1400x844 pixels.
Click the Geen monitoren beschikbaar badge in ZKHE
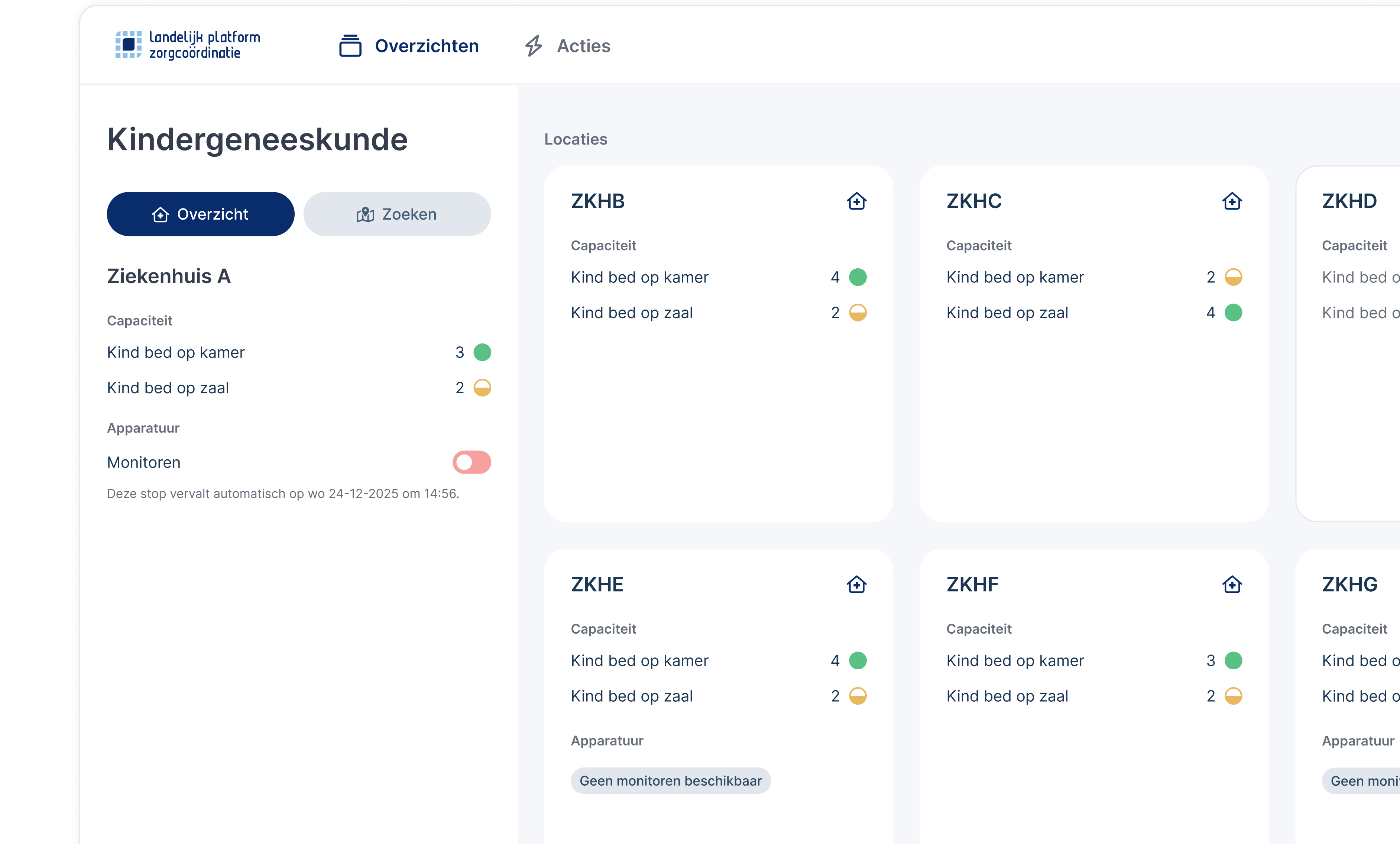(x=670, y=781)
